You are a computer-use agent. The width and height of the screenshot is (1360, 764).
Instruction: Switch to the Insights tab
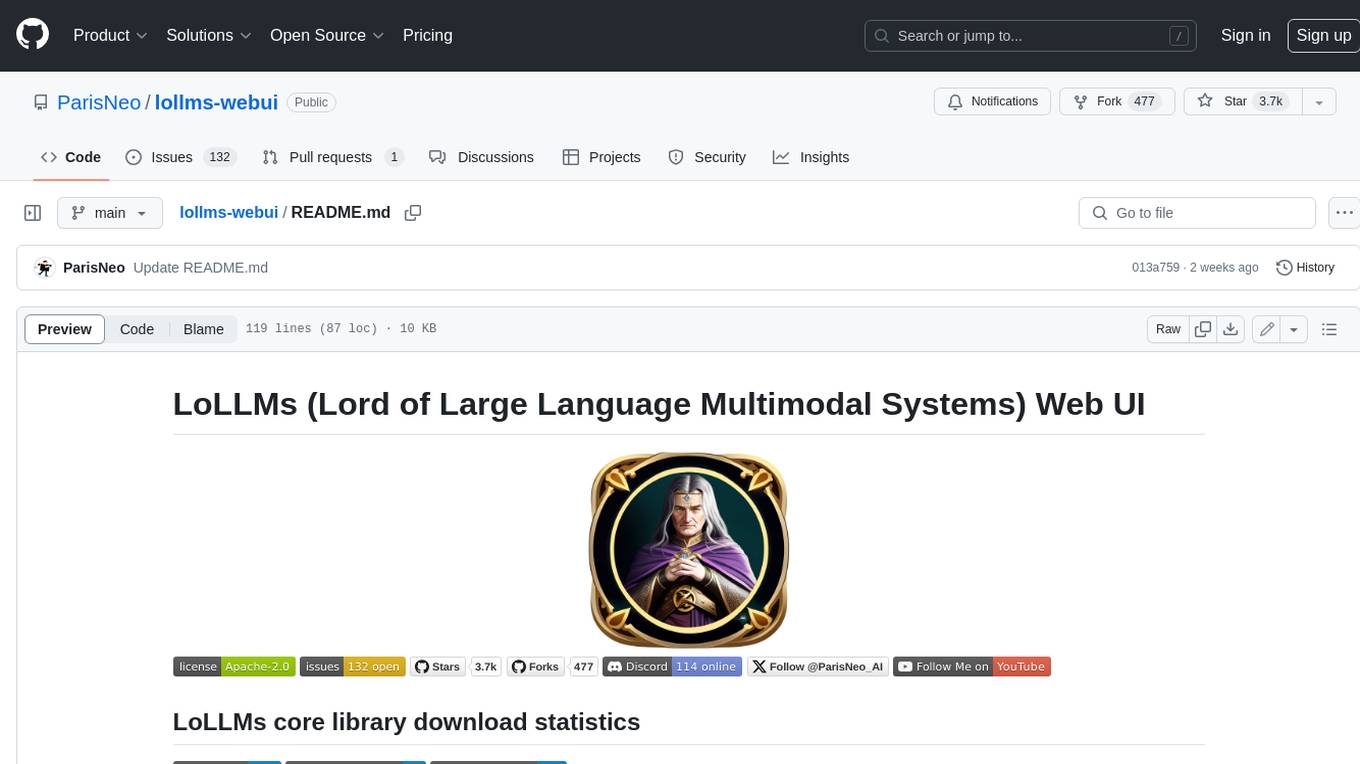pyautogui.click(x=811, y=157)
